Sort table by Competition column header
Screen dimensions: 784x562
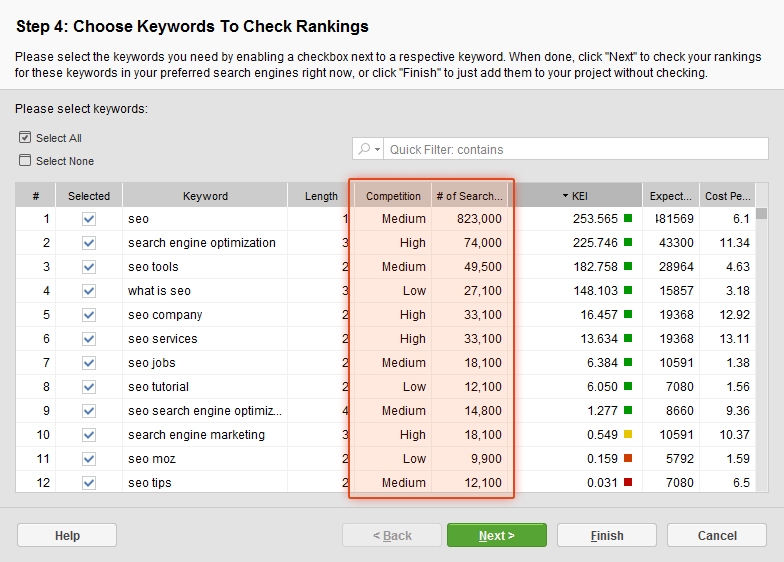tap(393, 196)
